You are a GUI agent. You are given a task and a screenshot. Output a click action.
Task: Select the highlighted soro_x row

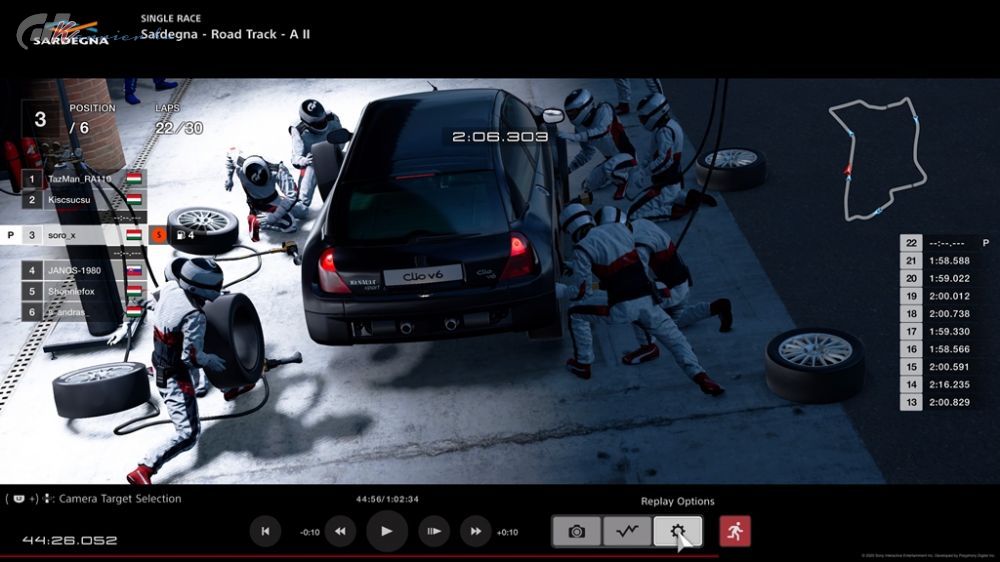click(x=73, y=235)
